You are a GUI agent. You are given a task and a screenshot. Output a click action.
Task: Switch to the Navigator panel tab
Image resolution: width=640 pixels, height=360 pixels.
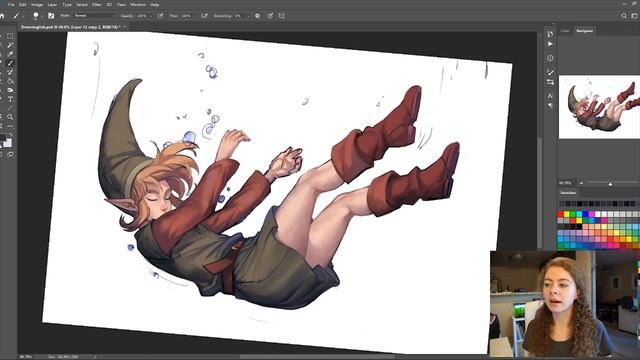click(x=584, y=31)
